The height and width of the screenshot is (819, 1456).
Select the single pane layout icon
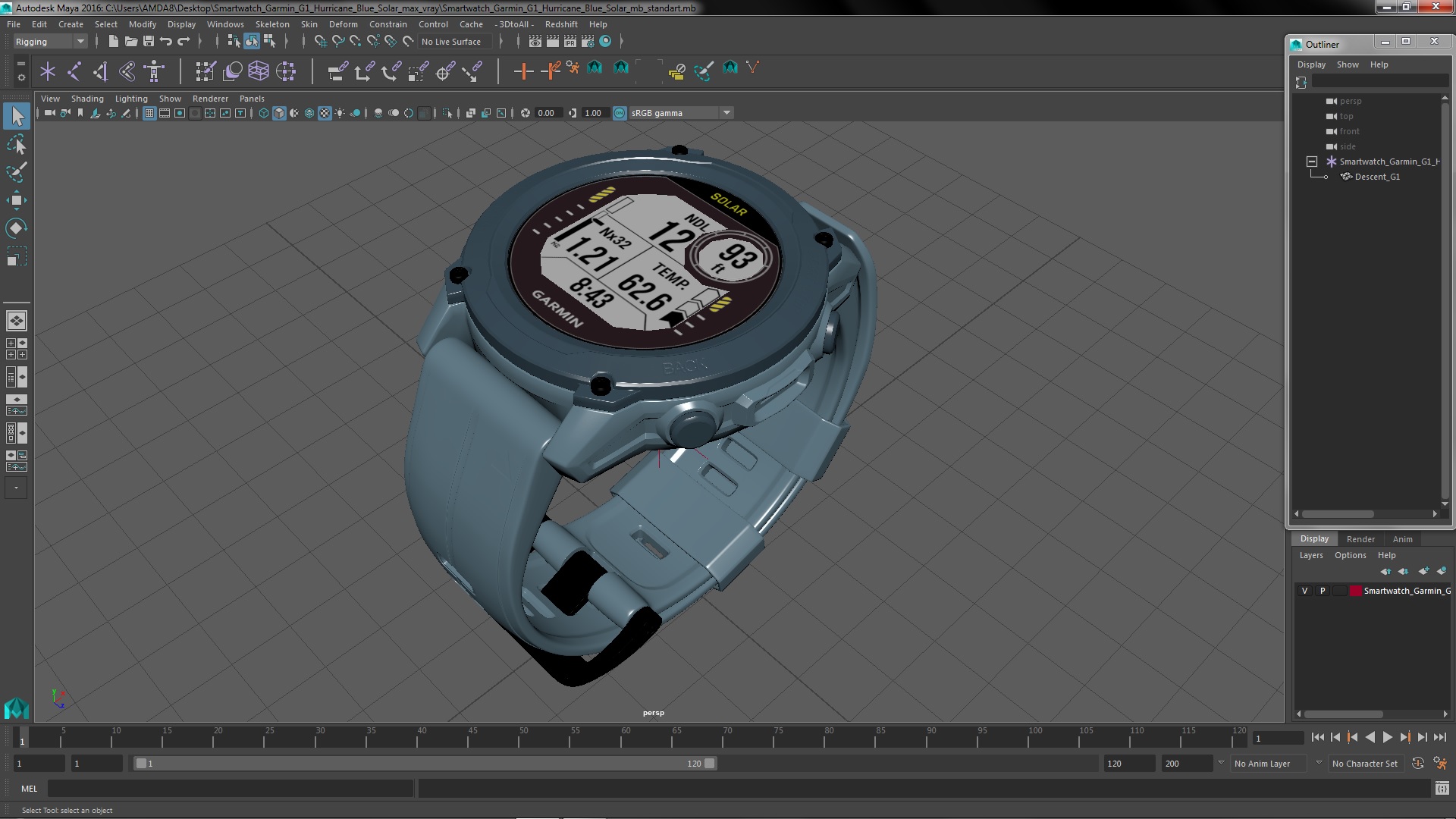click(17, 321)
